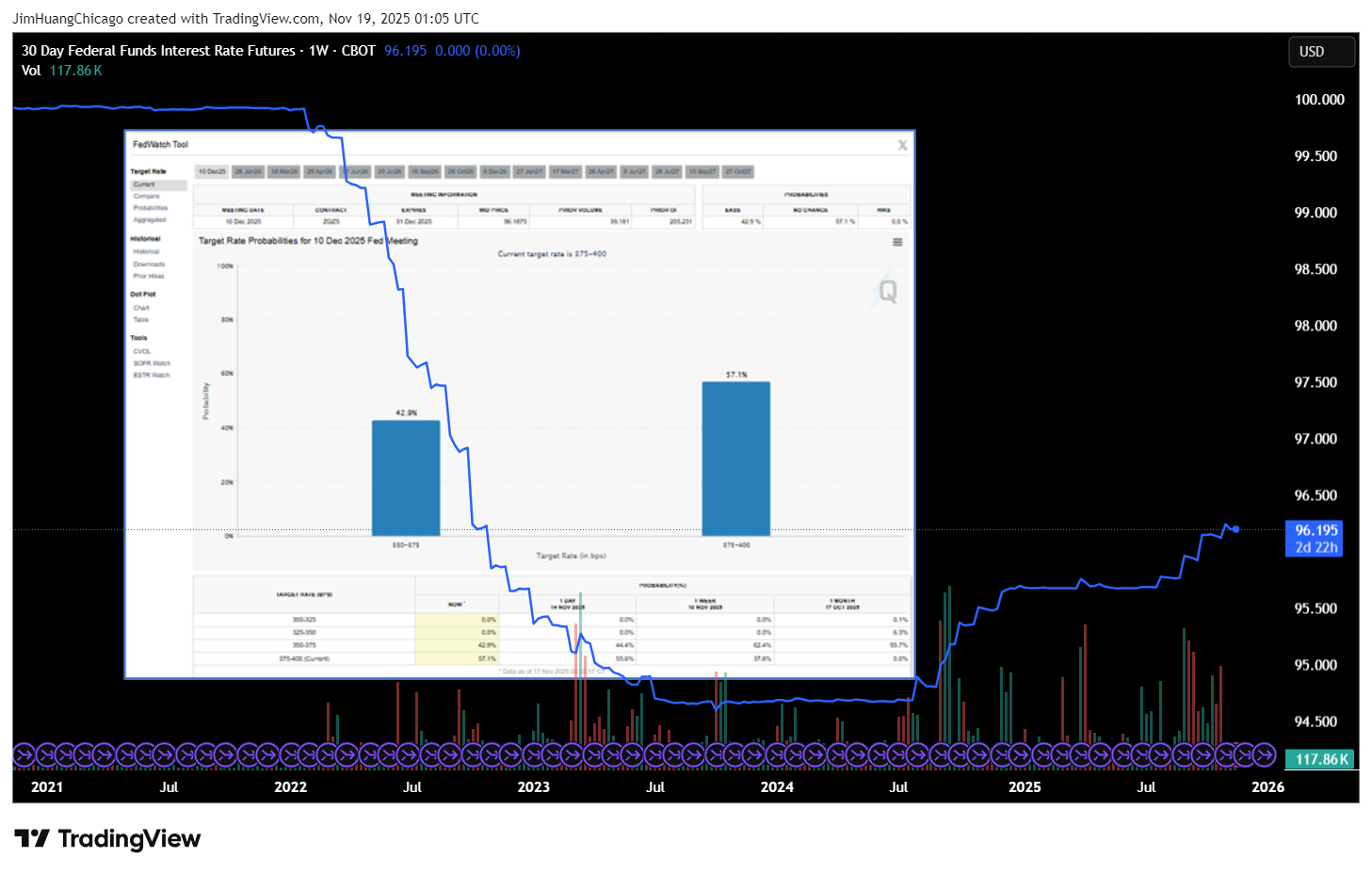Open the CVOL tool link
Image resolution: width=1372 pixels, height=874 pixels.
(142, 351)
